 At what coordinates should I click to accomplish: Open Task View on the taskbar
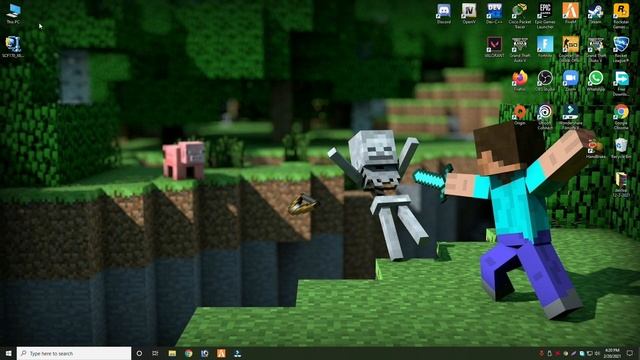tap(155, 353)
